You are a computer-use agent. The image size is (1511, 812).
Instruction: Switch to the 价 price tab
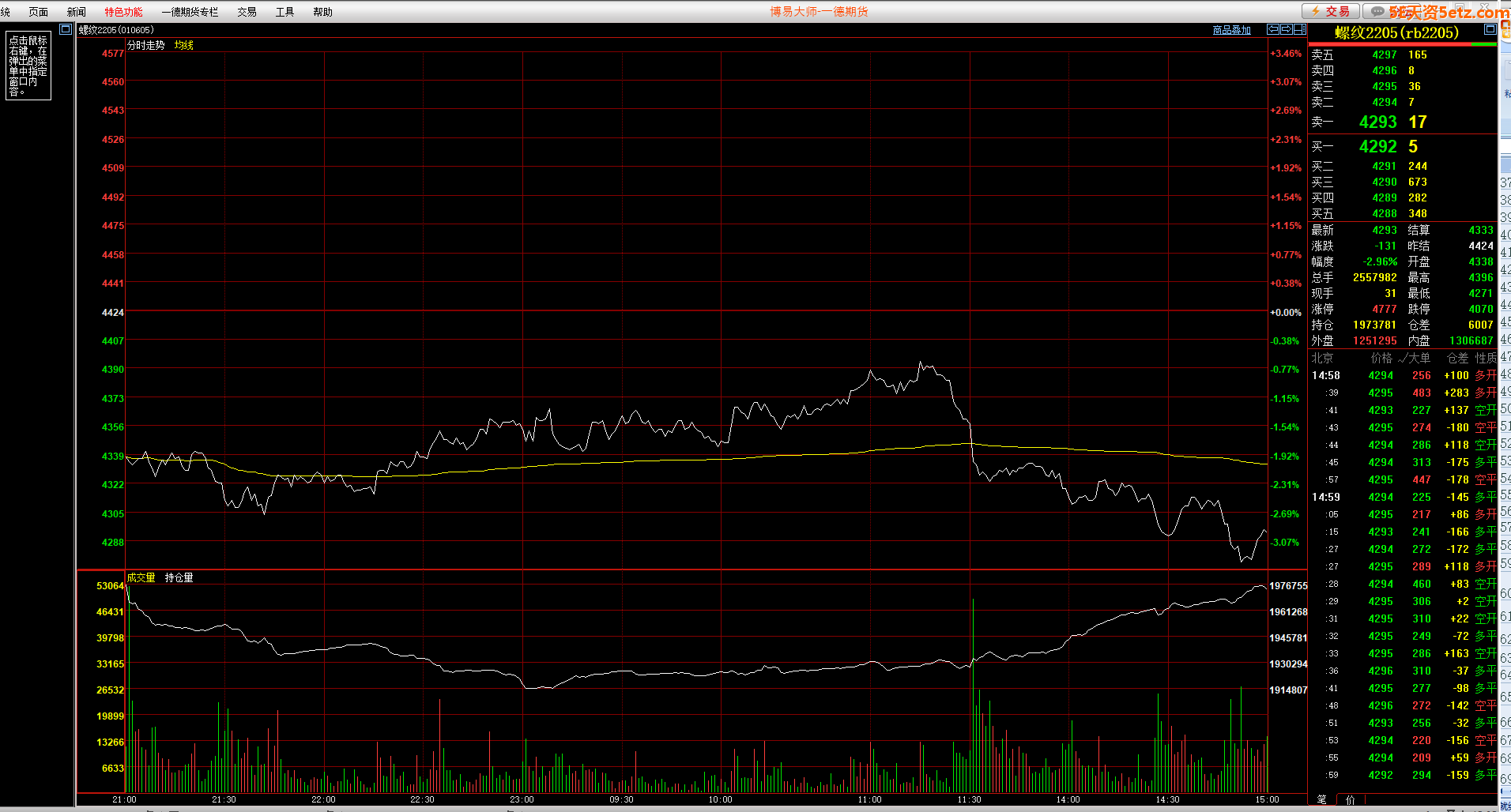1351,799
